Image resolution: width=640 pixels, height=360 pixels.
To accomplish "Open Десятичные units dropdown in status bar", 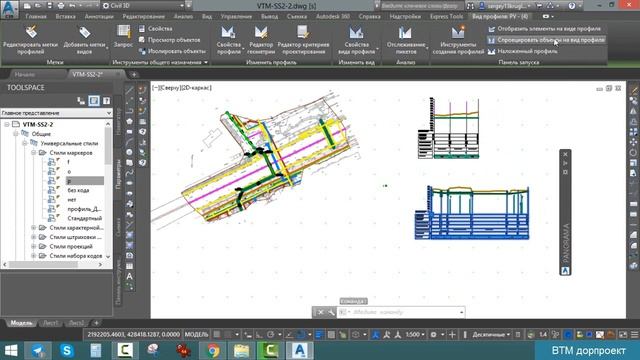I will pos(491,335).
